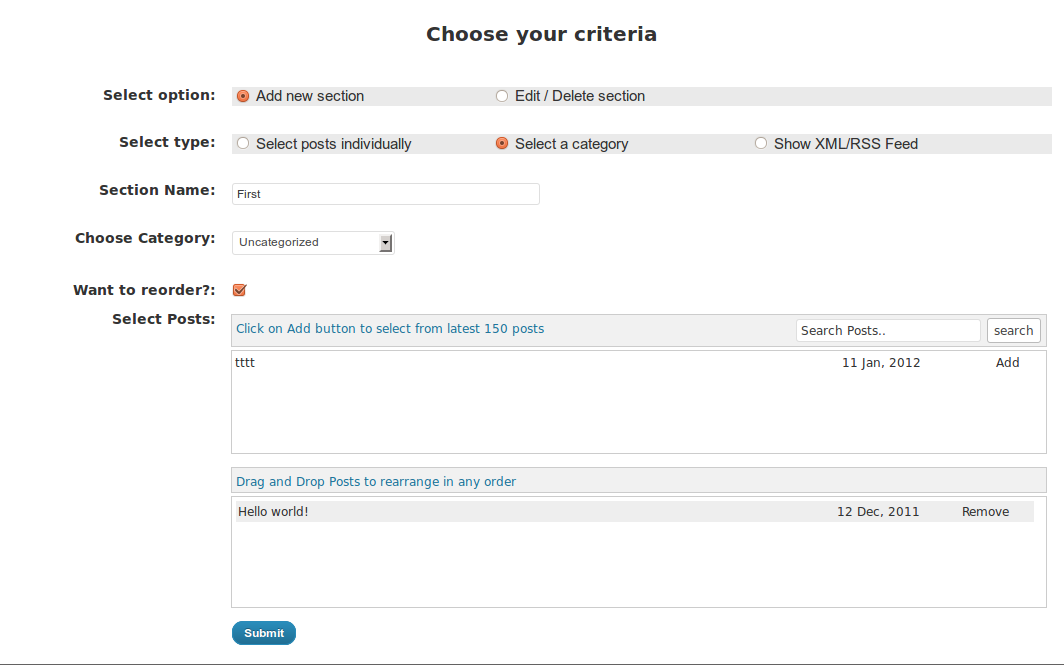Screen dimensions: 1064x665
Task: Submit the section form
Action: [264, 633]
